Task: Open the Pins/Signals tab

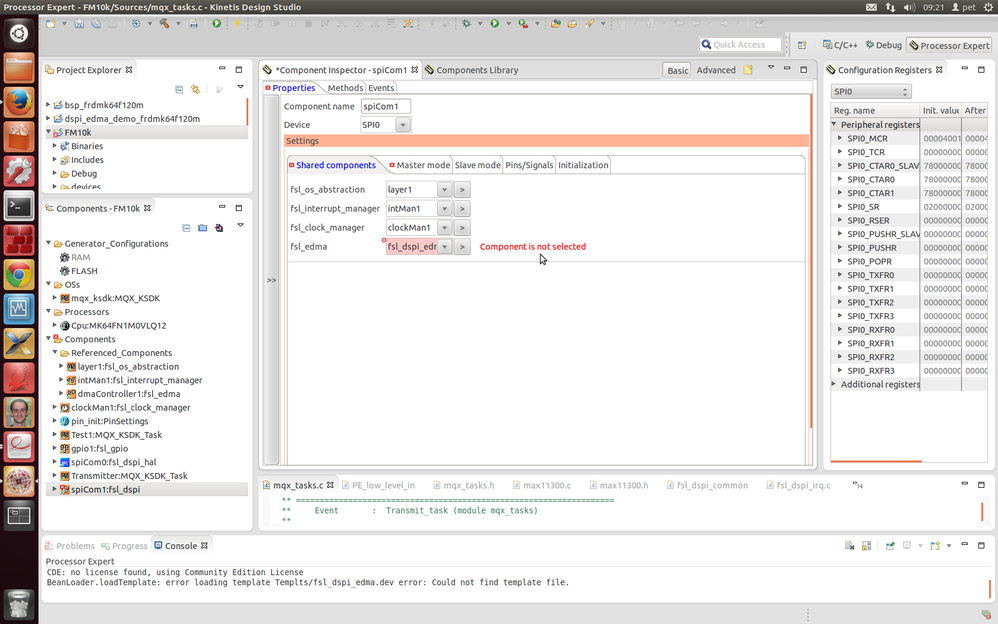Action: pyautogui.click(x=529, y=165)
